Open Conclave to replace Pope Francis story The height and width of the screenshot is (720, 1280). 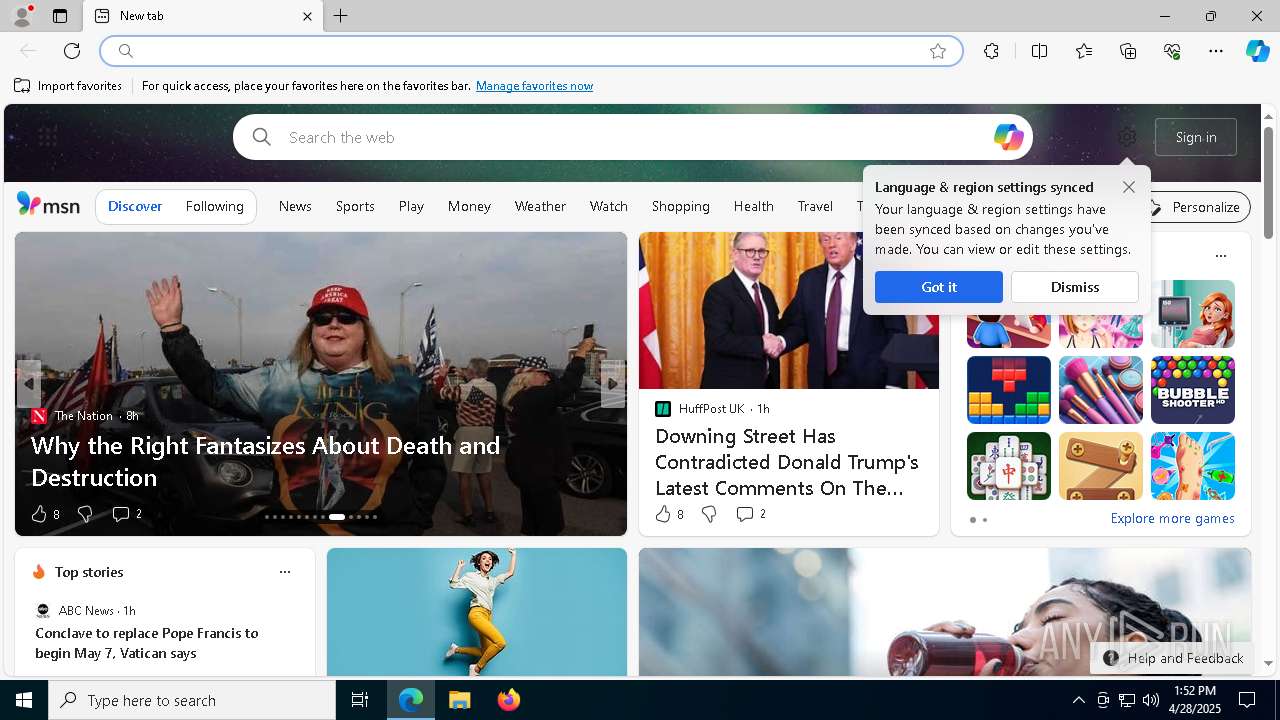click(147, 643)
